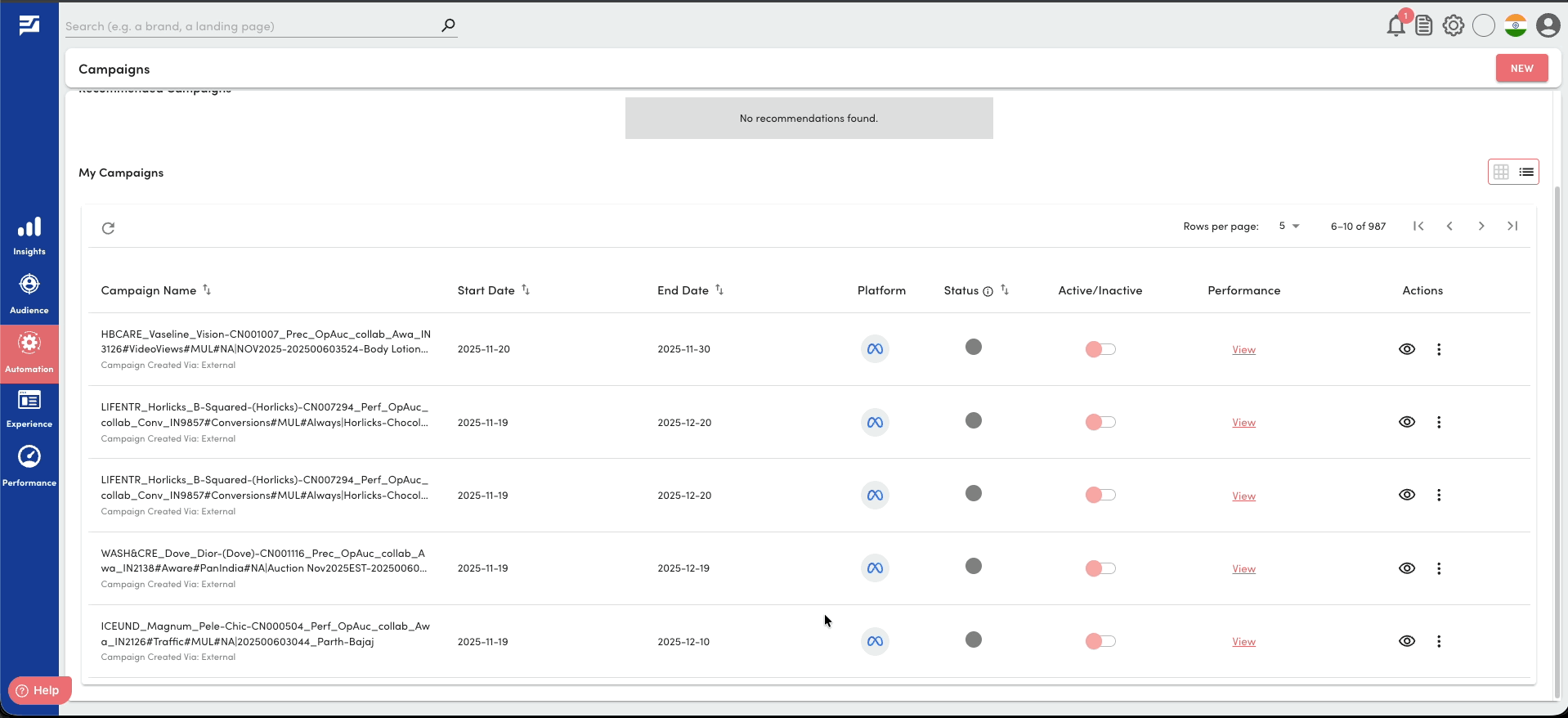Open Rows per page dropdown
1568x718 pixels.
[1289, 226]
